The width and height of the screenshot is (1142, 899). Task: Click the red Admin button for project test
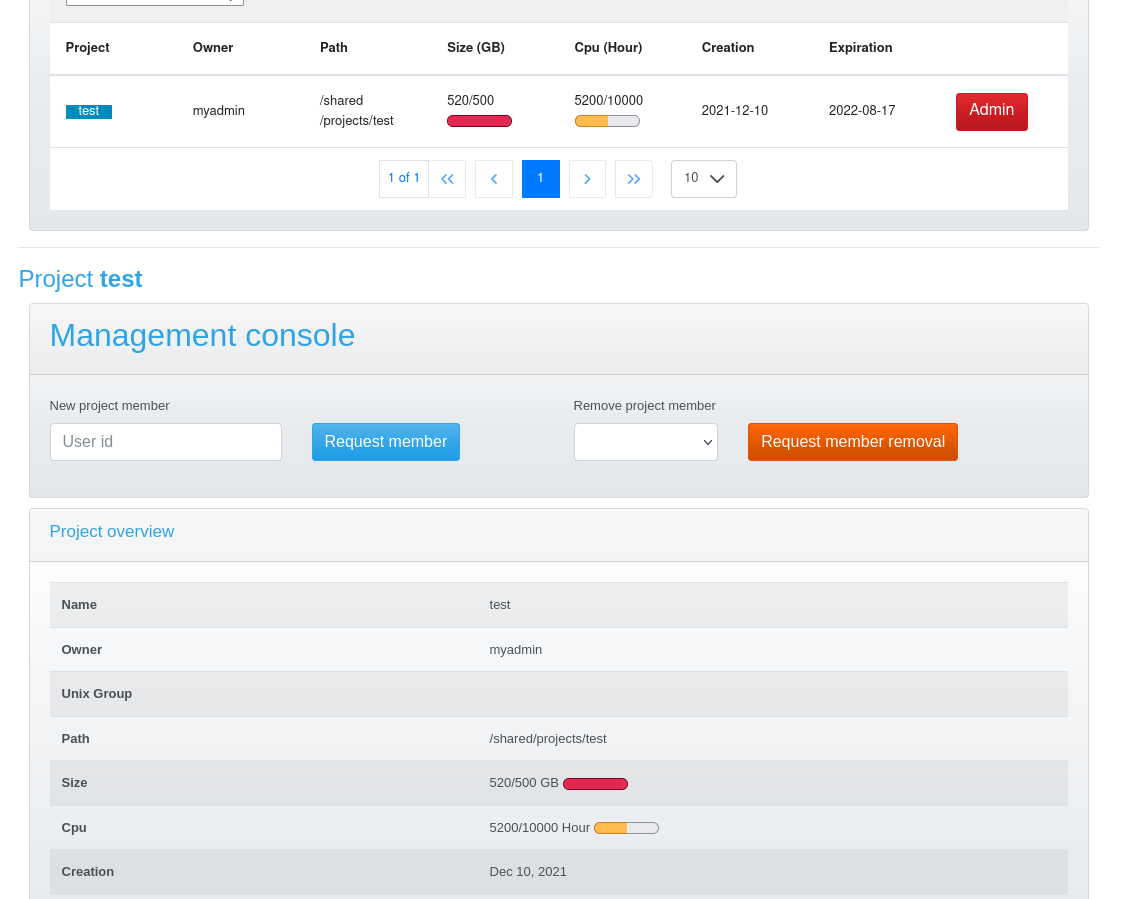click(x=991, y=111)
